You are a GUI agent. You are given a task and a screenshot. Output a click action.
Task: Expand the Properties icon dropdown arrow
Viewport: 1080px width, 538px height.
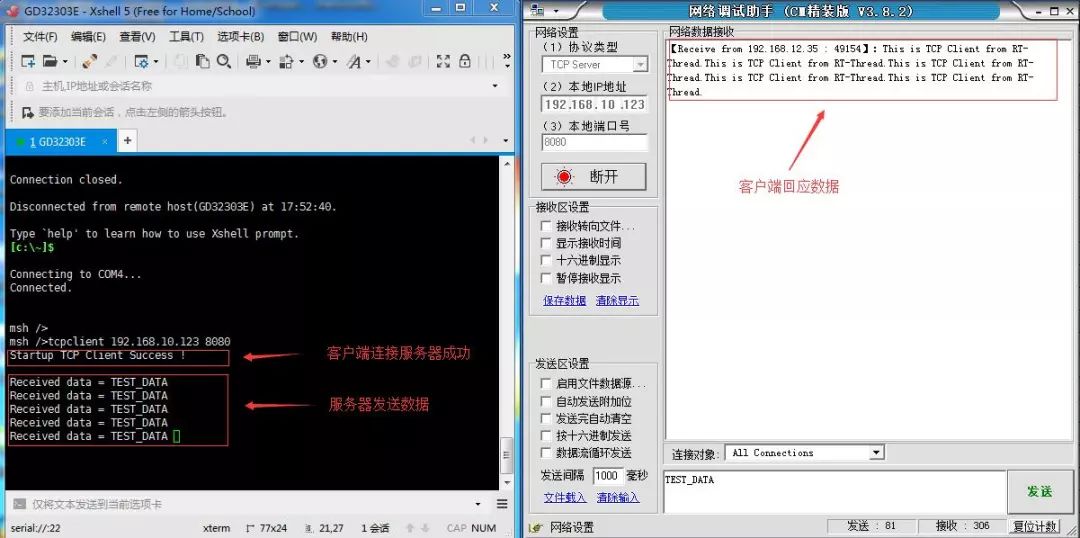(x=156, y=62)
